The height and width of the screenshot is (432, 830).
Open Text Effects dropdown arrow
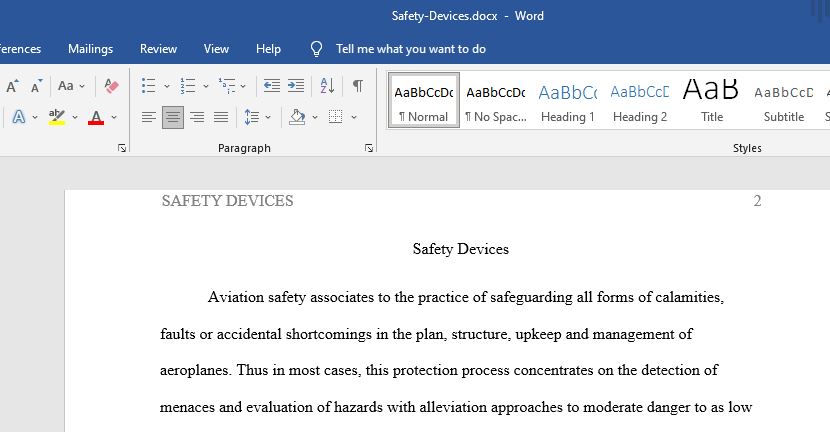pos(35,117)
